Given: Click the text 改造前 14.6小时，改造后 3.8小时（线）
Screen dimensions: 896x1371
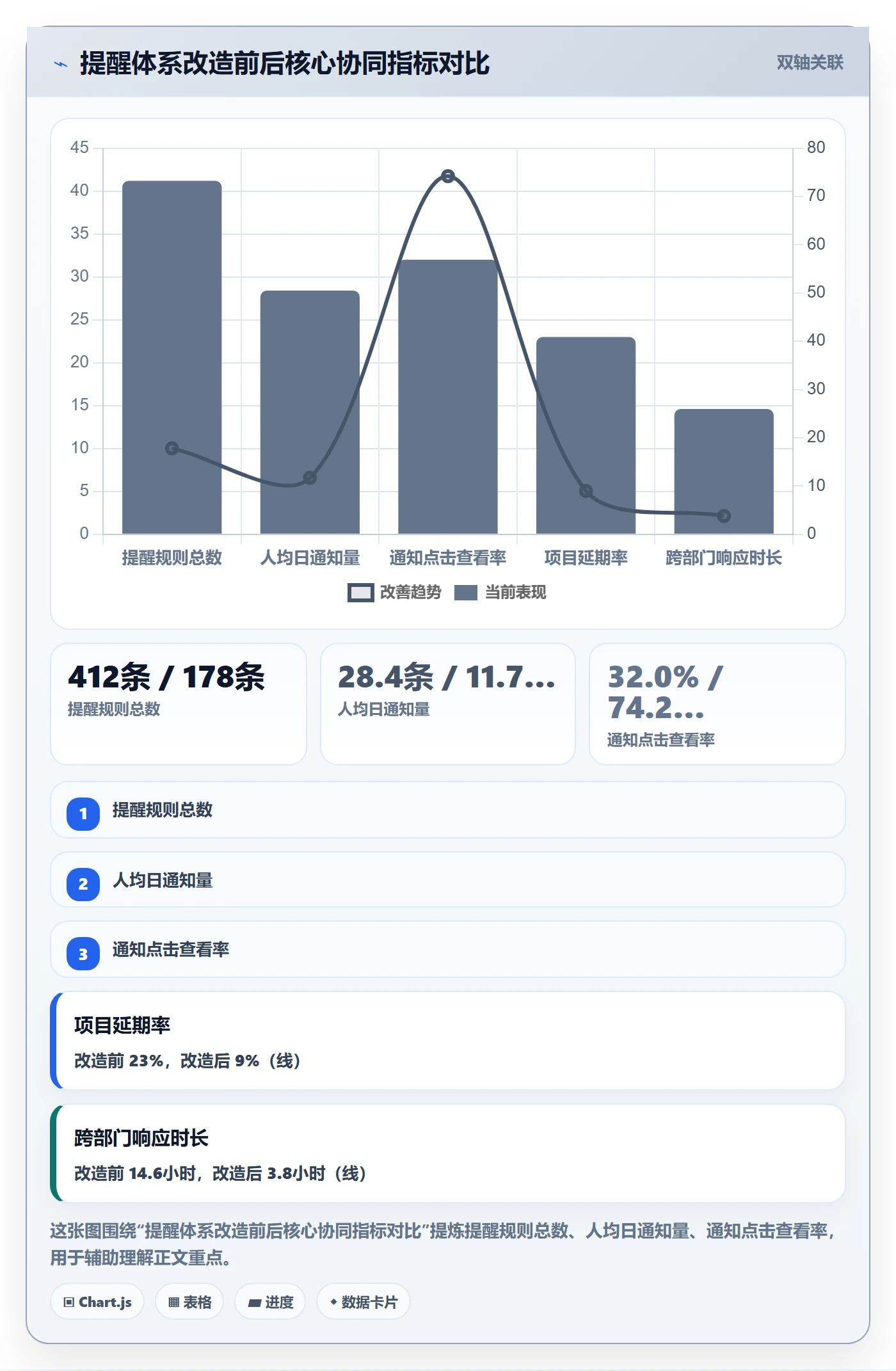Looking at the screenshot, I should point(220,1173).
